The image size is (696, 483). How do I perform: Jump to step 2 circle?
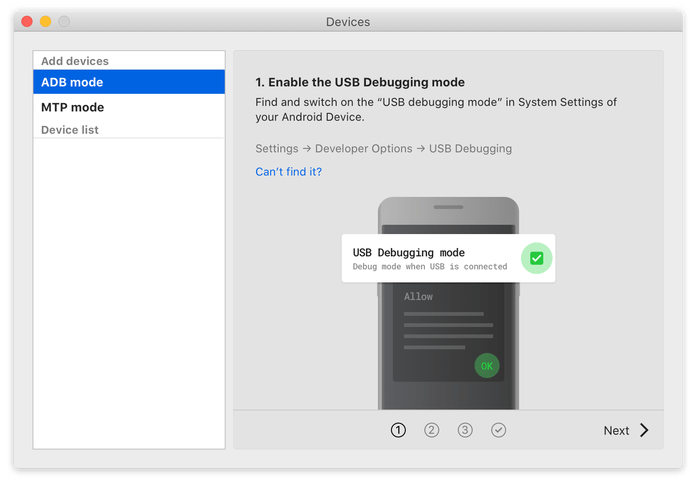431,430
